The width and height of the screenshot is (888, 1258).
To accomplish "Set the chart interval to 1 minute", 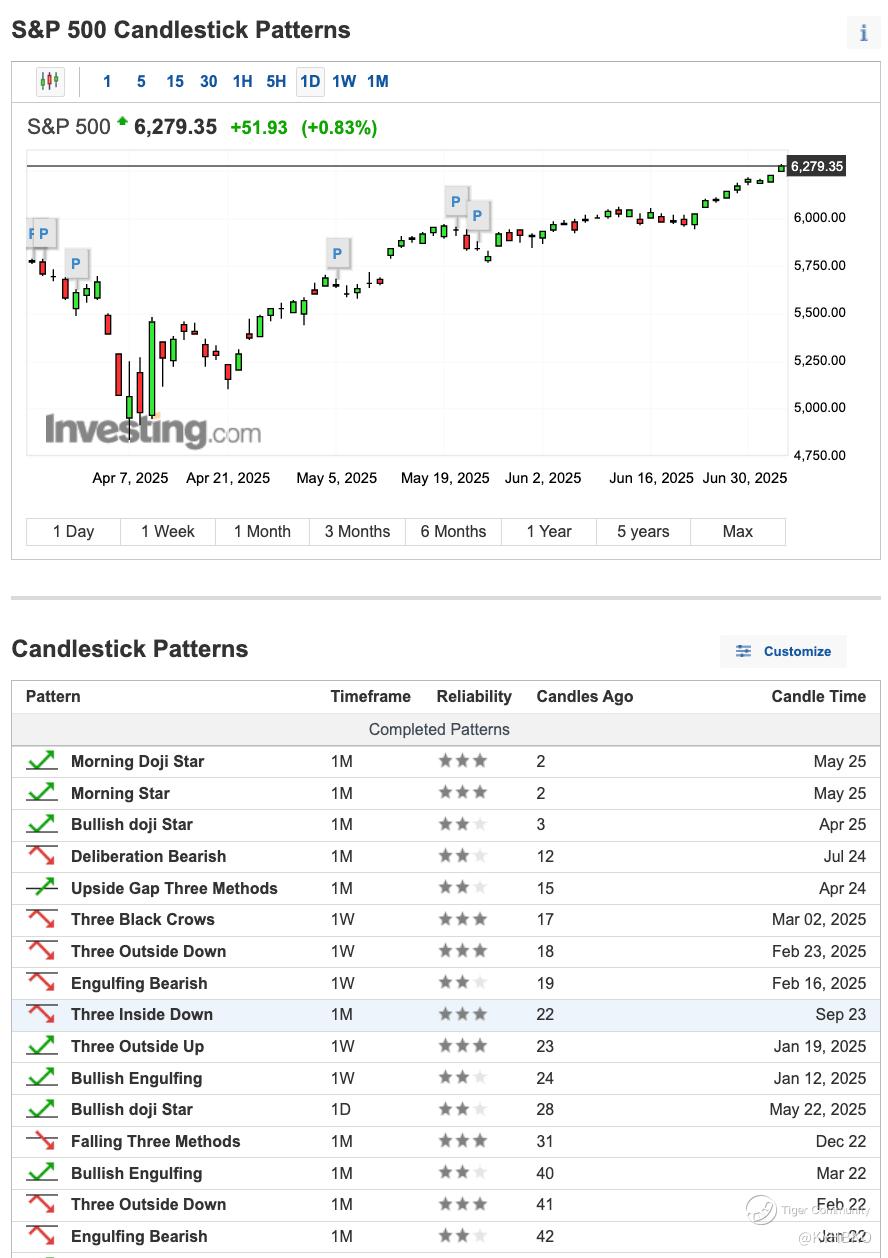I will (107, 82).
